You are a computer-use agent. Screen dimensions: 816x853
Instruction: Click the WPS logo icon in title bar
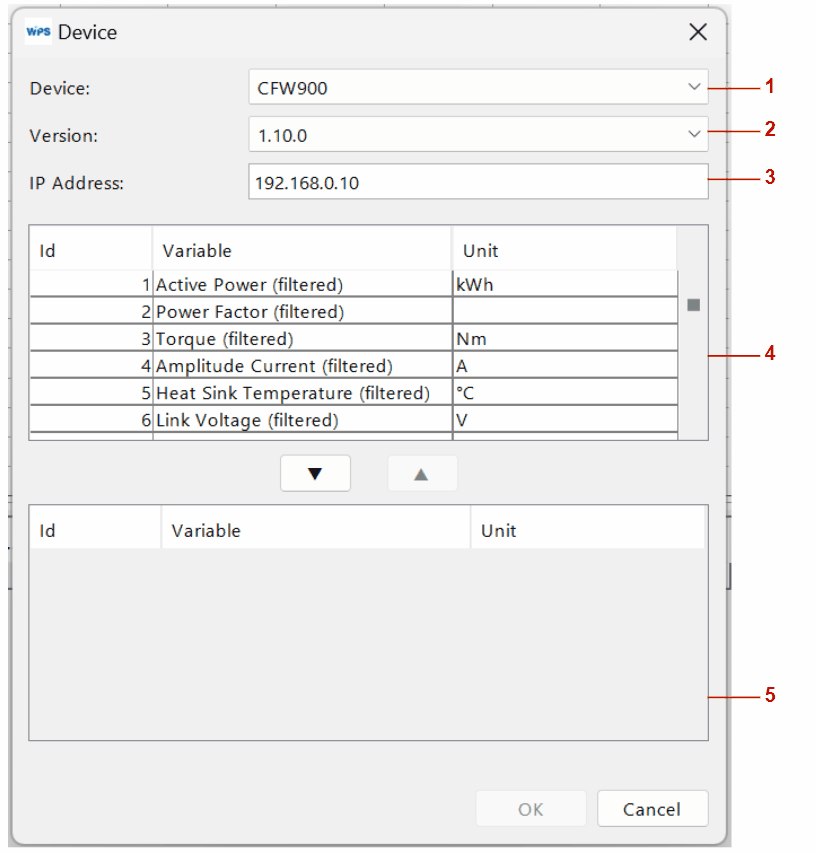(37, 32)
